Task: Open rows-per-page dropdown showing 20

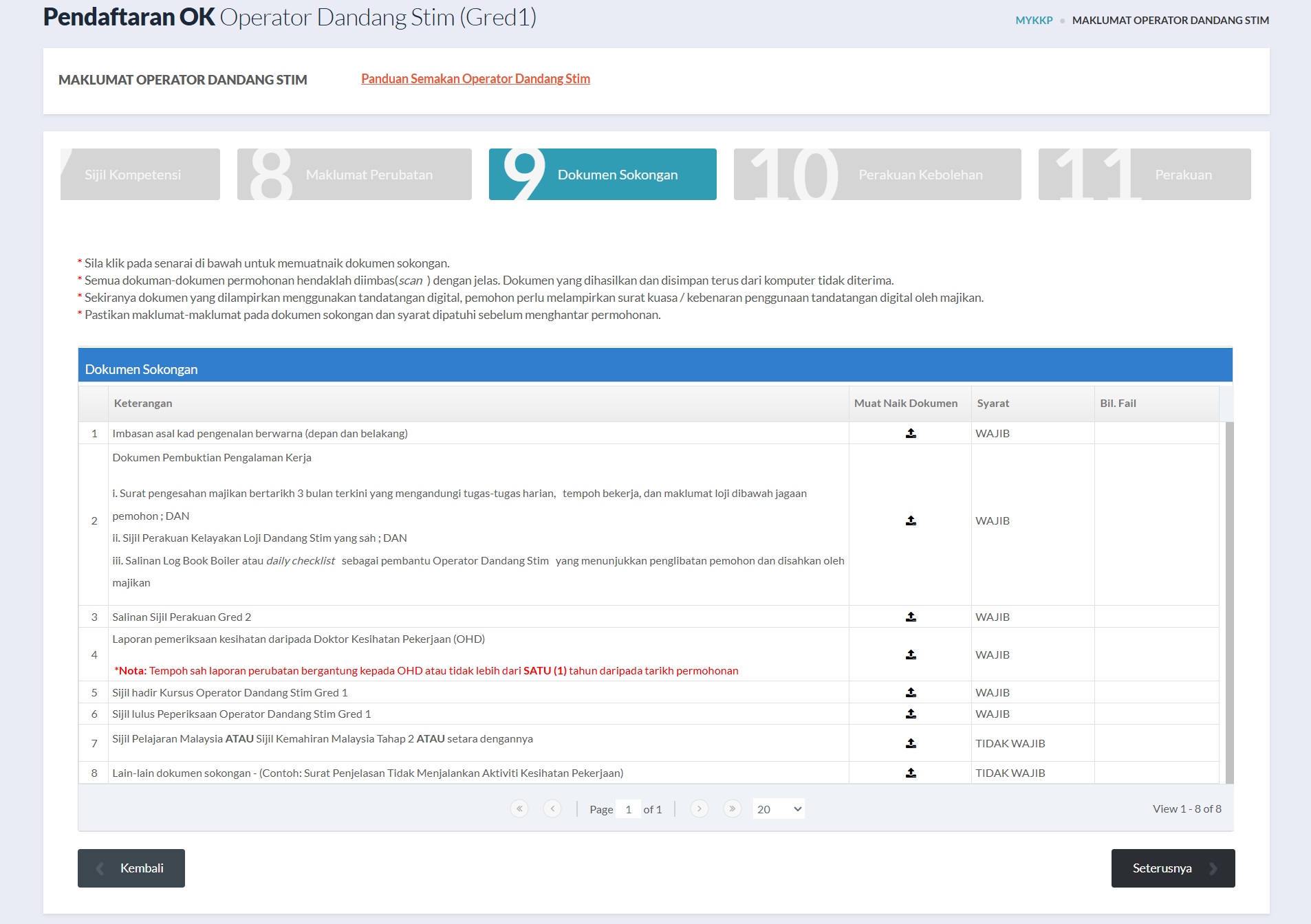Action: coord(779,809)
